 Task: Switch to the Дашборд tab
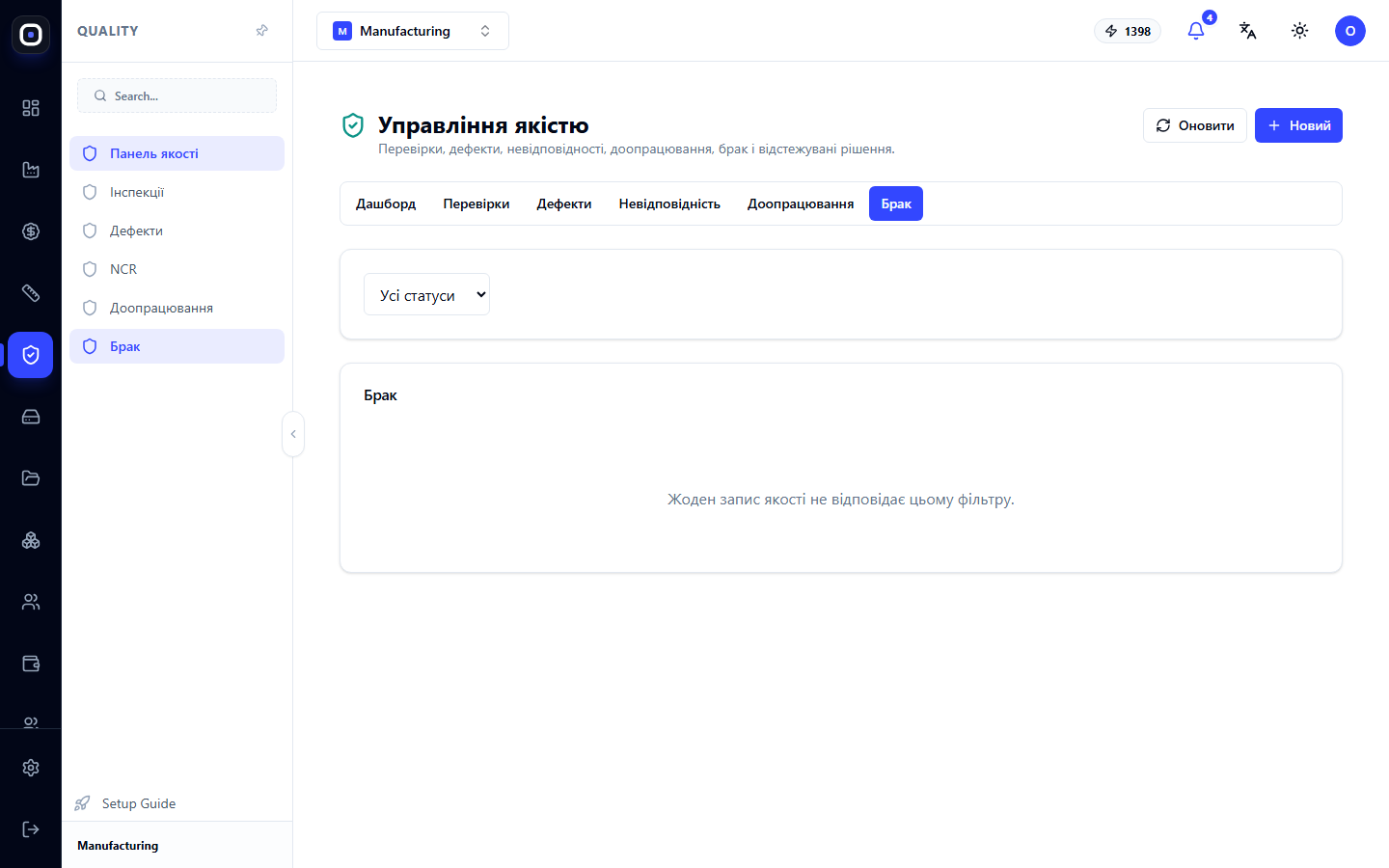[x=386, y=203]
